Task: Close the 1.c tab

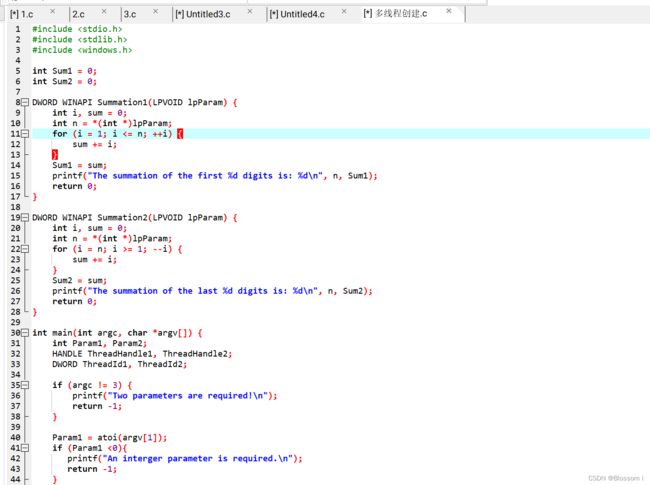Action: pos(53,12)
